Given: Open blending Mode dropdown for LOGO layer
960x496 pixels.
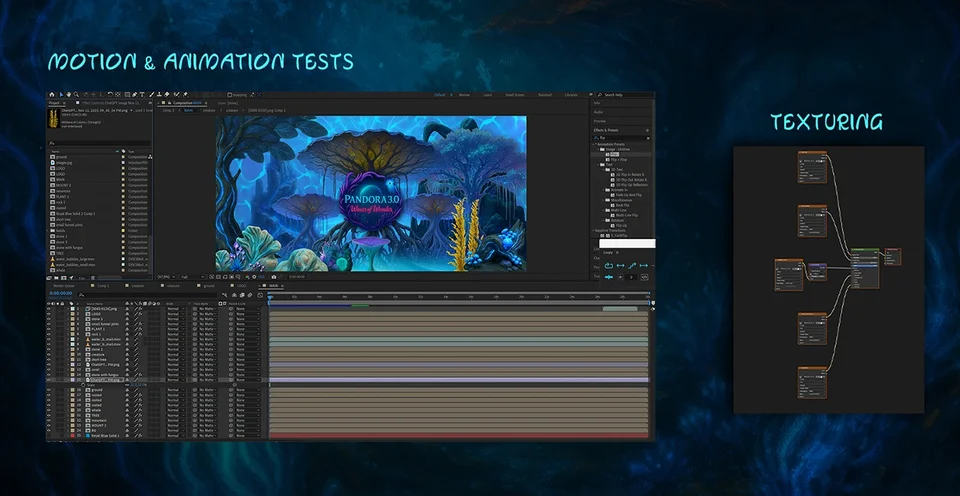Looking at the screenshot, I should coord(176,314).
